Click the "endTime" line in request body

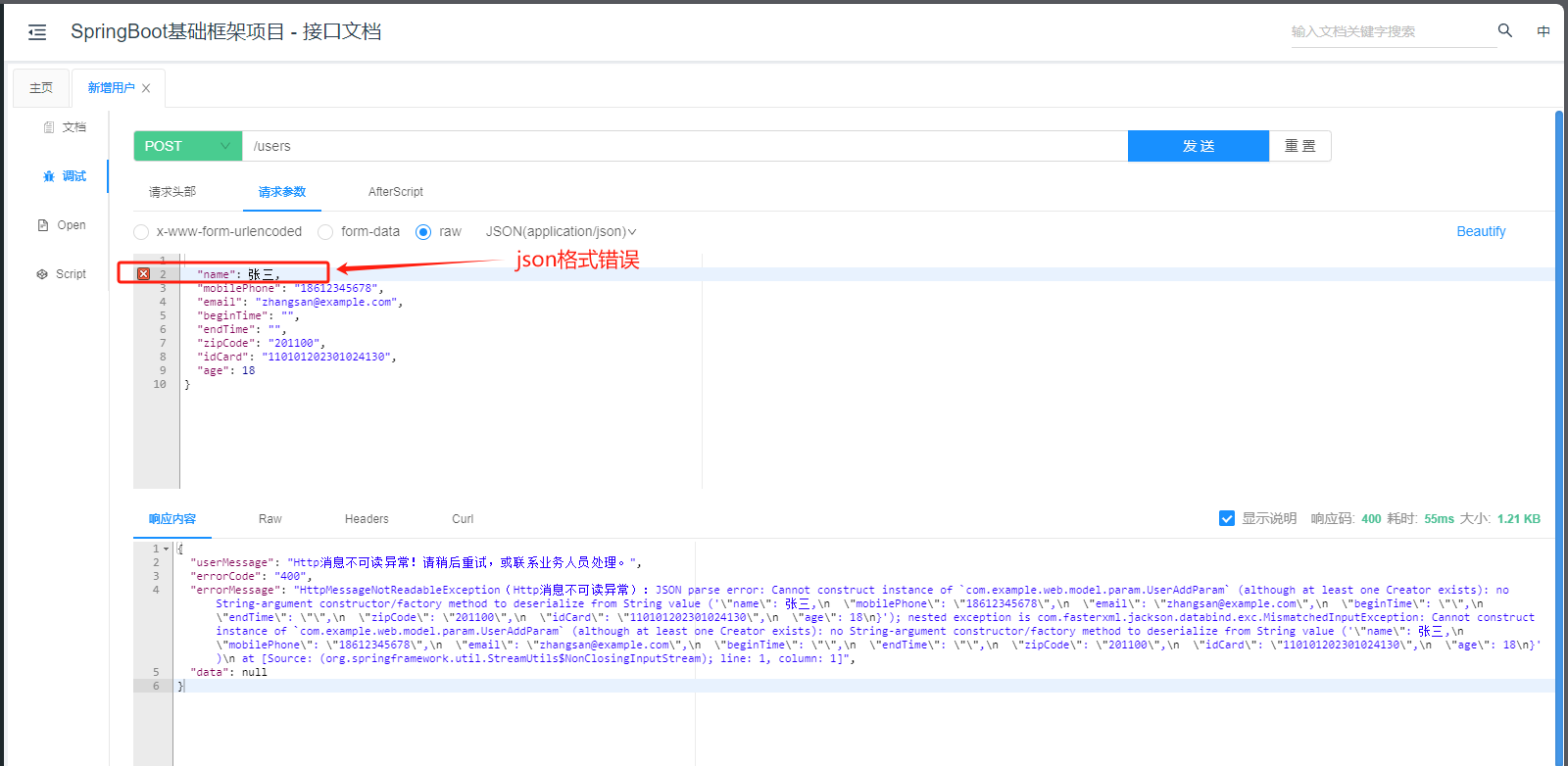(x=241, y=329)
